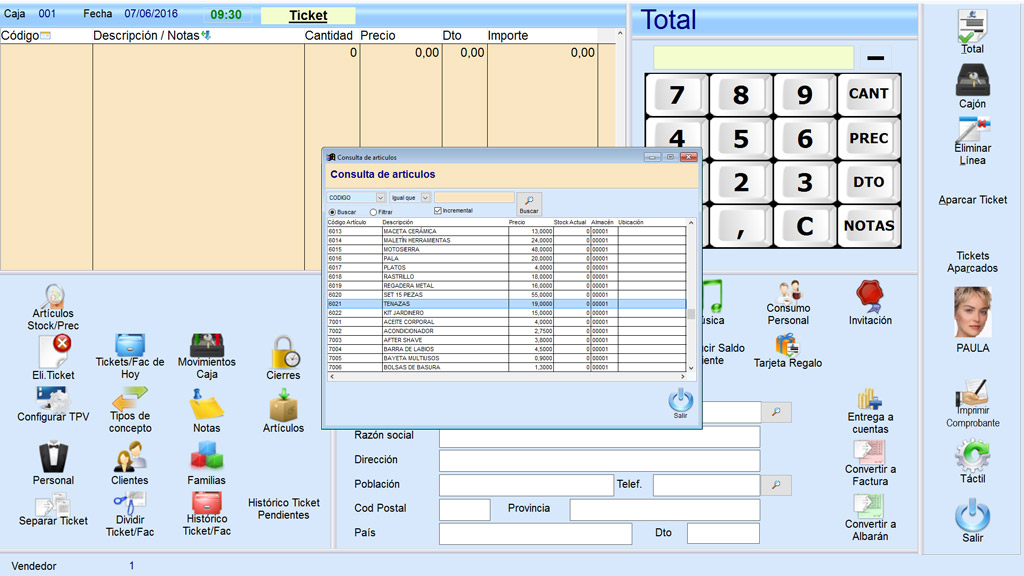
Task: Expand the CODIGO field dropdown
Action: tap(380, 198)
